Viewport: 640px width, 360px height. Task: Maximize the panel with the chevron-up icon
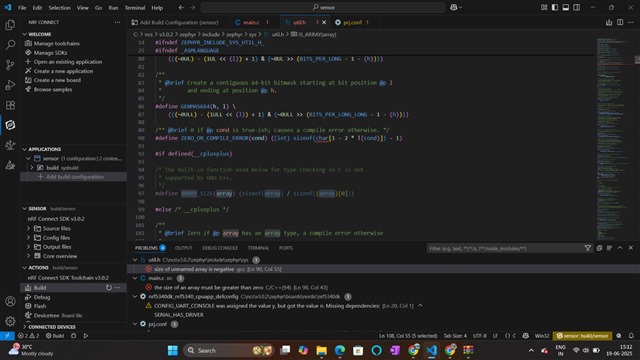[620, 248]
